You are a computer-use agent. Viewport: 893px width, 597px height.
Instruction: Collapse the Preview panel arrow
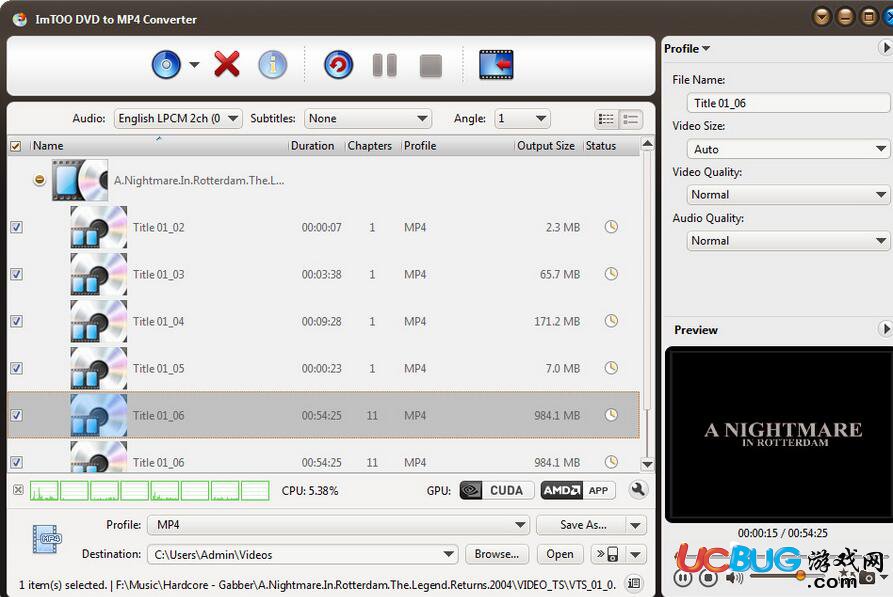(886, 329)
